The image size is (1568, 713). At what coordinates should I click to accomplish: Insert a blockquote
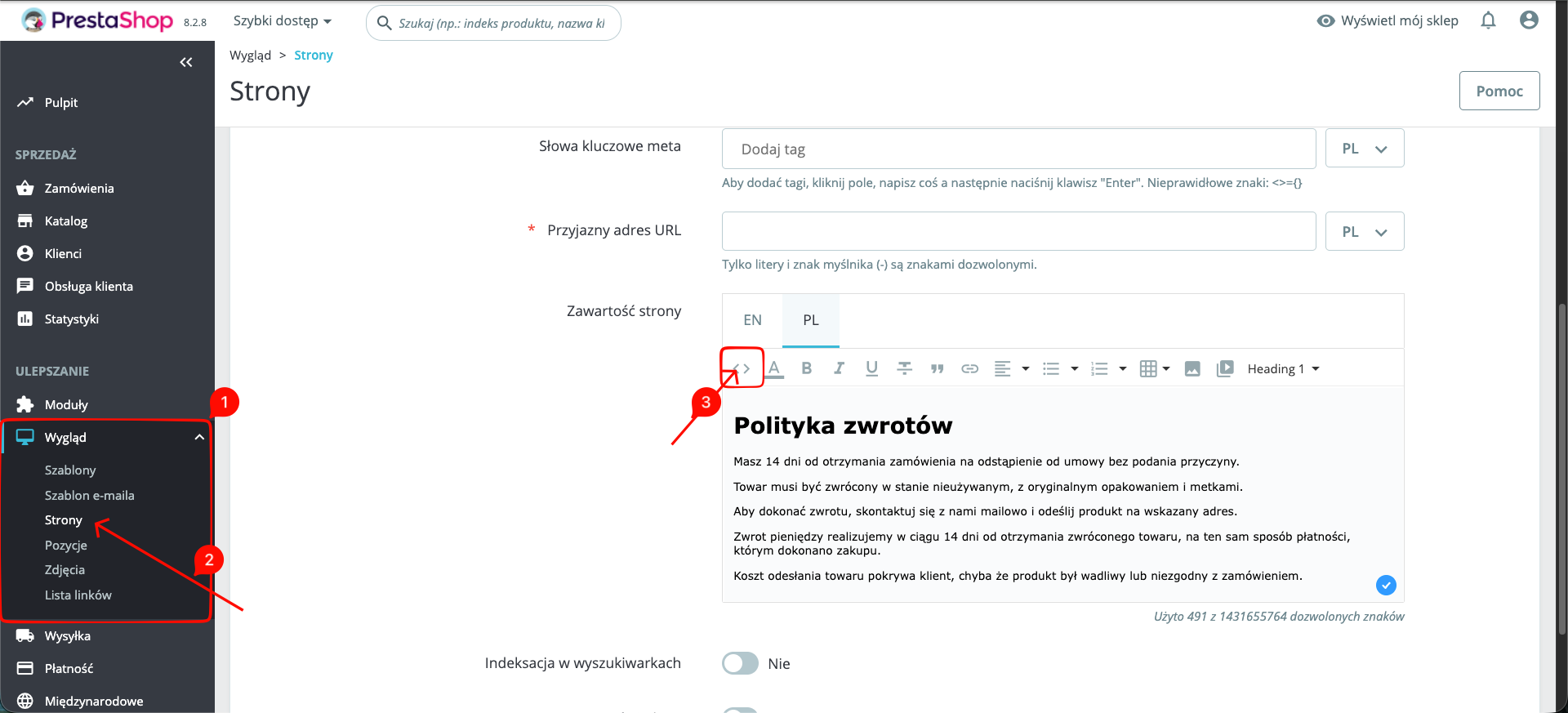tap(937, 369)
